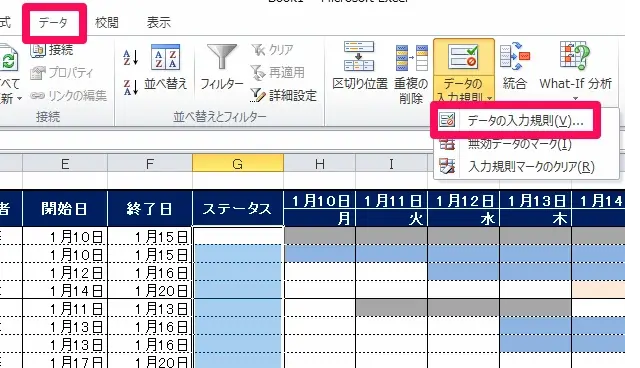Expand the データの入力規則 dropdown arrow
Screen dimensions: 640x368
489,98
